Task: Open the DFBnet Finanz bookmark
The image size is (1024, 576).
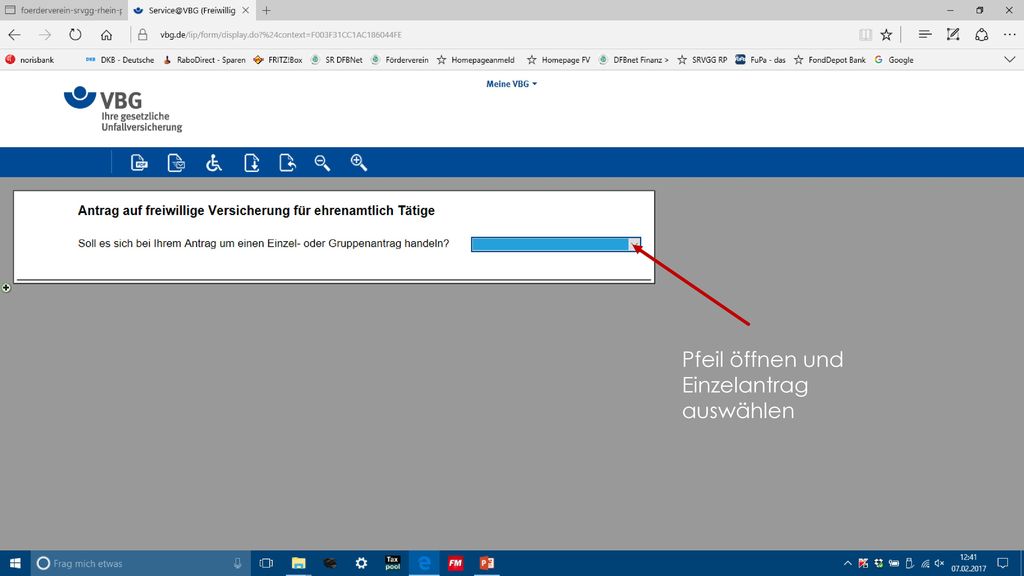Action: [x=633, y=59]
